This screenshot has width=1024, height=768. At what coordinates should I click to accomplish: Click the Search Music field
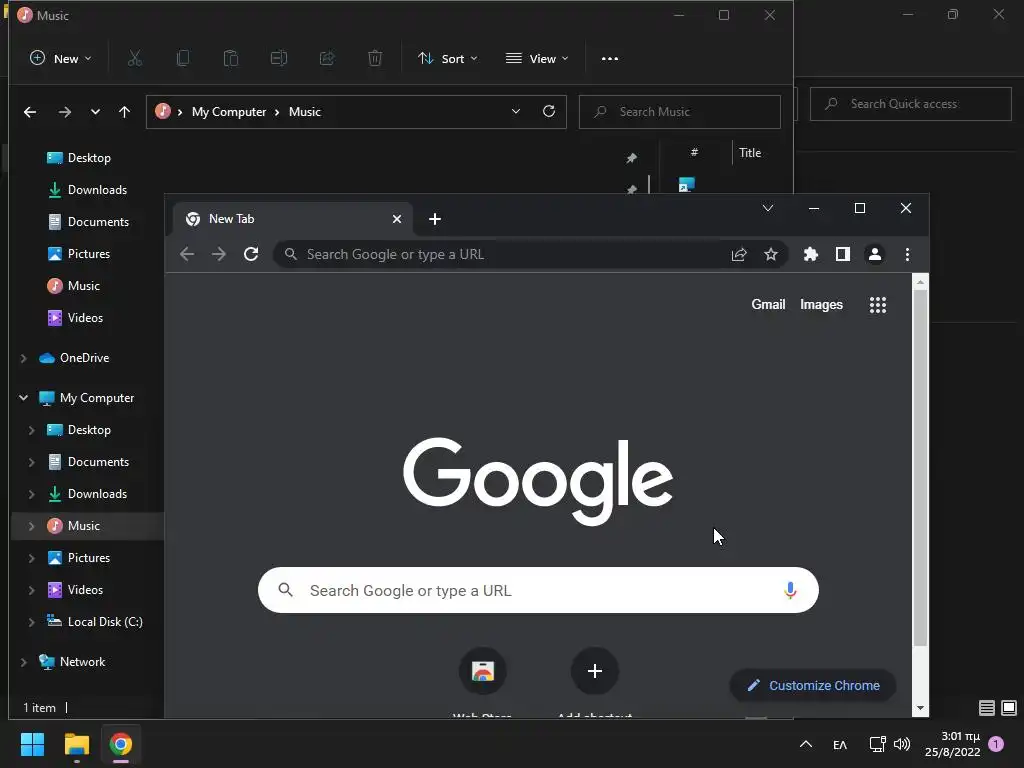pos(680,112)
